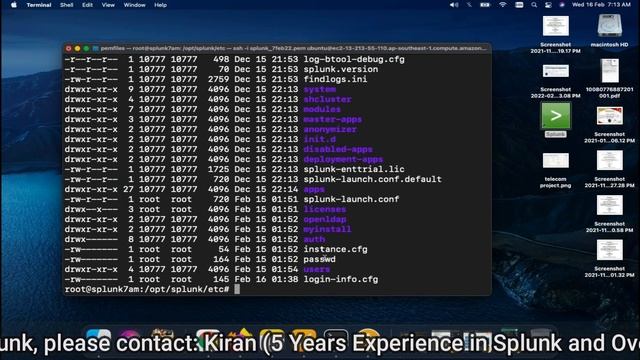
Task: Click the volume icon in menu bar
Action: click(x=453, y=5)
